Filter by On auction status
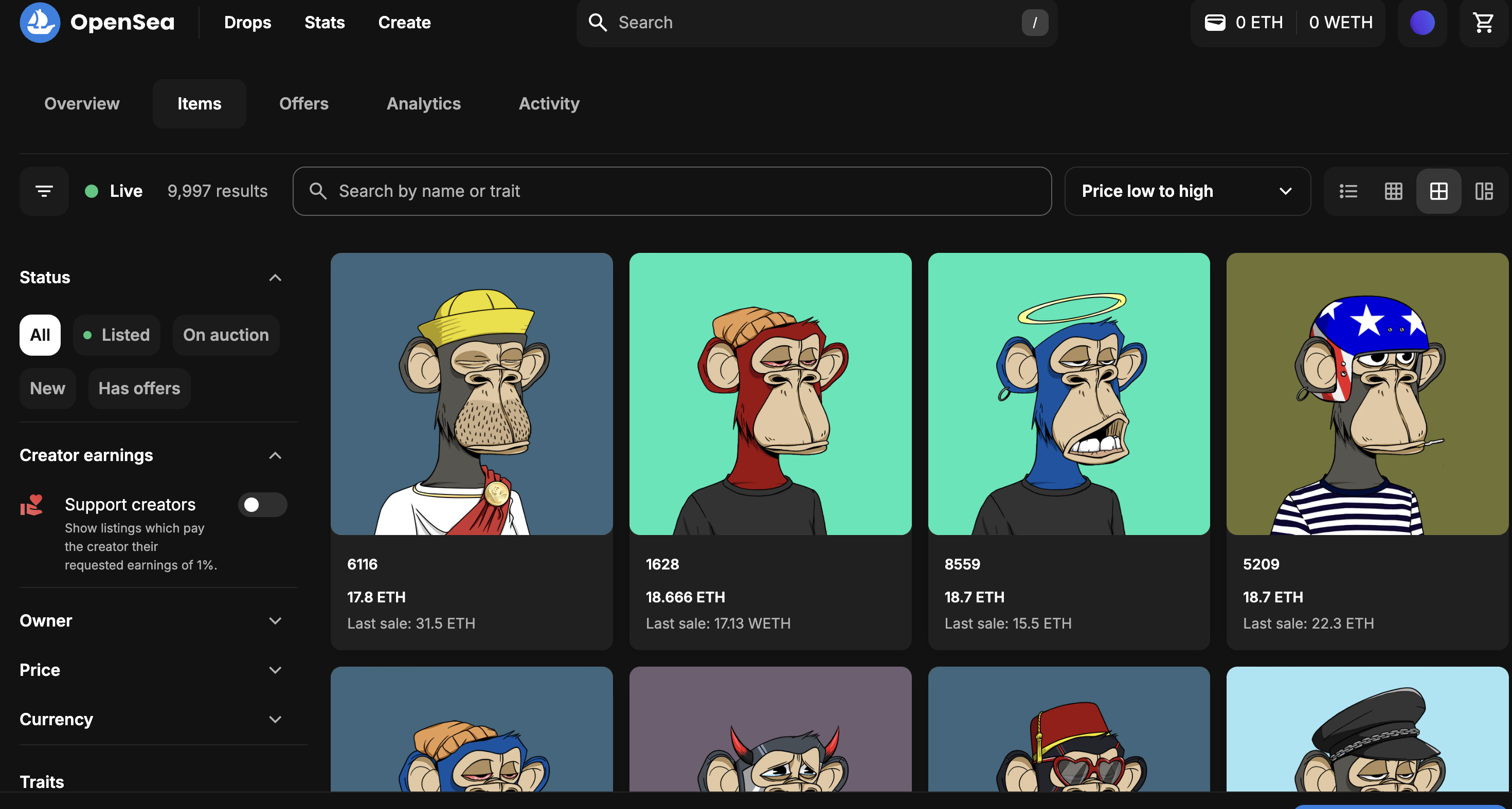Image resolution: width=1512 pixels, height=809 pixels. click(x=226, y=335)
